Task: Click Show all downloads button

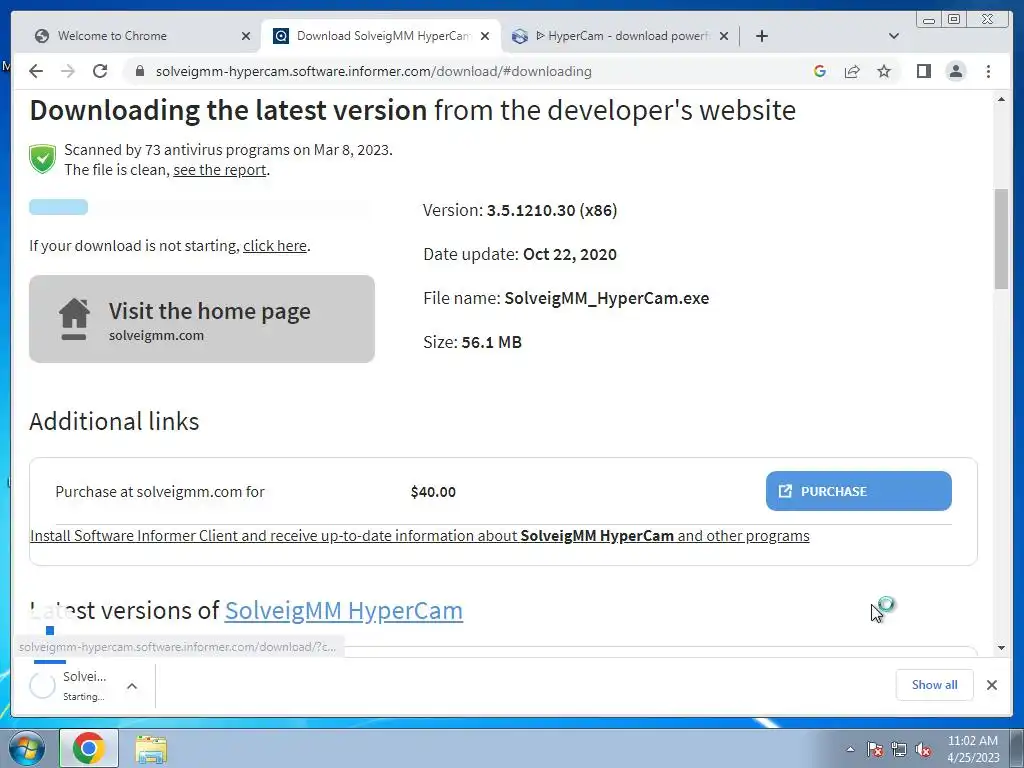Action: (x=935, y=684)
